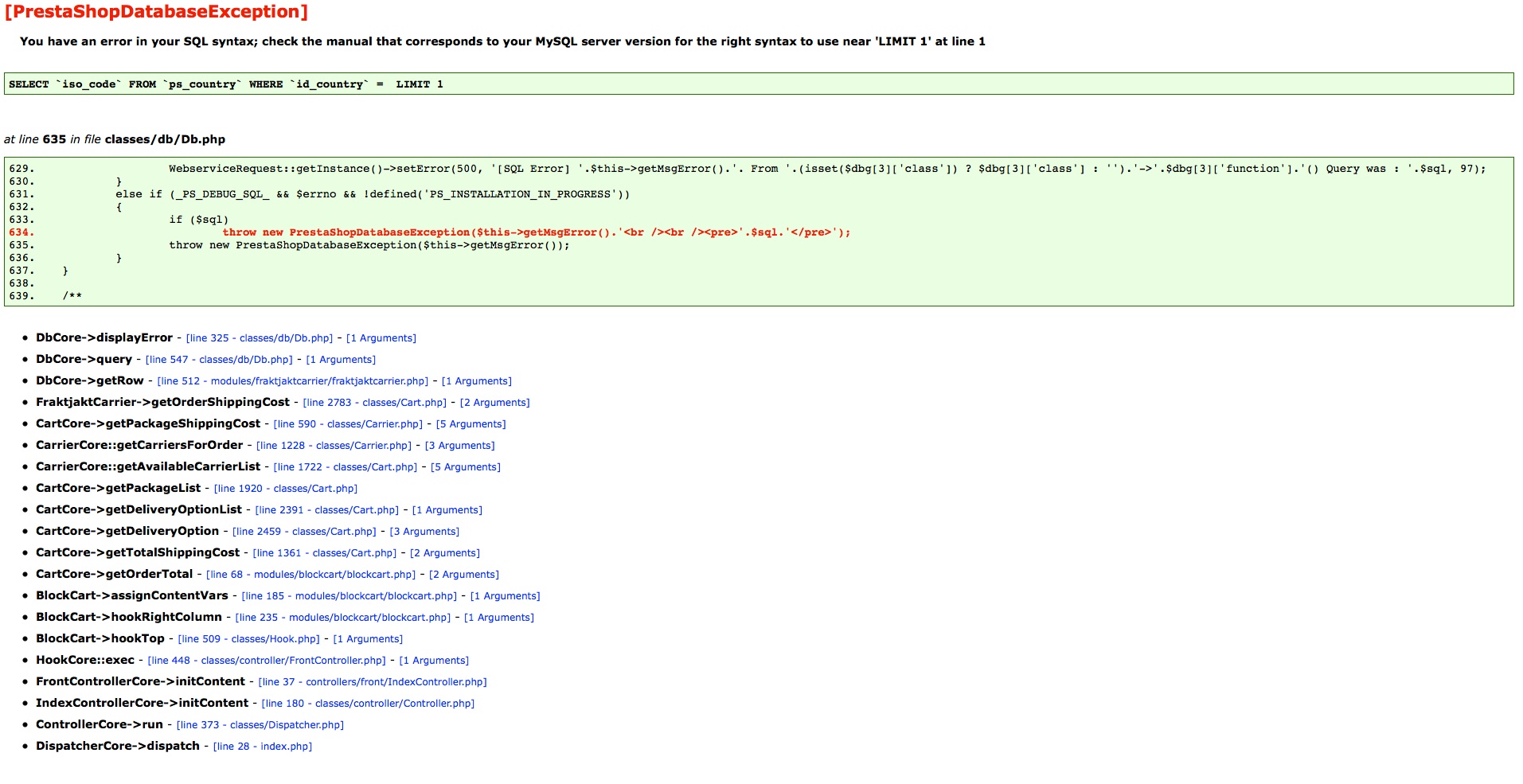Click the SQL syntax error message text
The width and height of the screenshot is (1523, 784).
point(502,41)
